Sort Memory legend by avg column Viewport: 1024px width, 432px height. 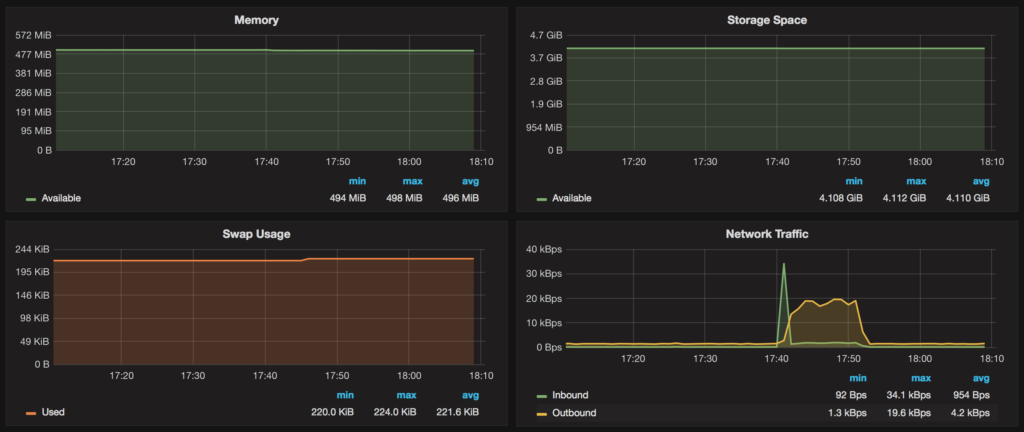pyautogui.click(x=470, y=181)
